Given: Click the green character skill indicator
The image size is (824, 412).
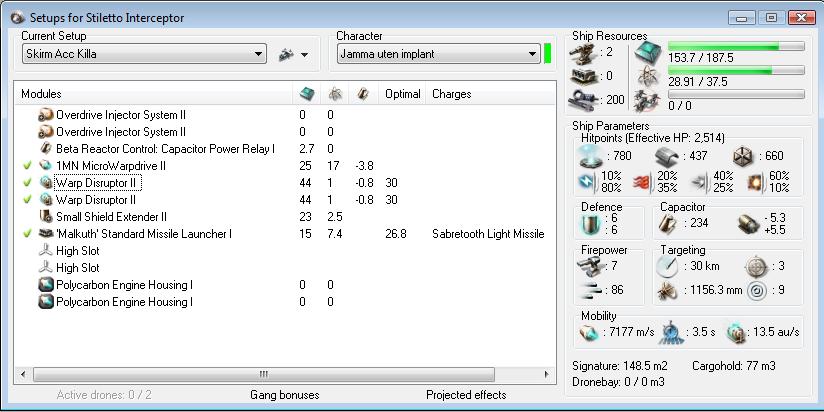Looking at the screenshot, I should 547,54.
